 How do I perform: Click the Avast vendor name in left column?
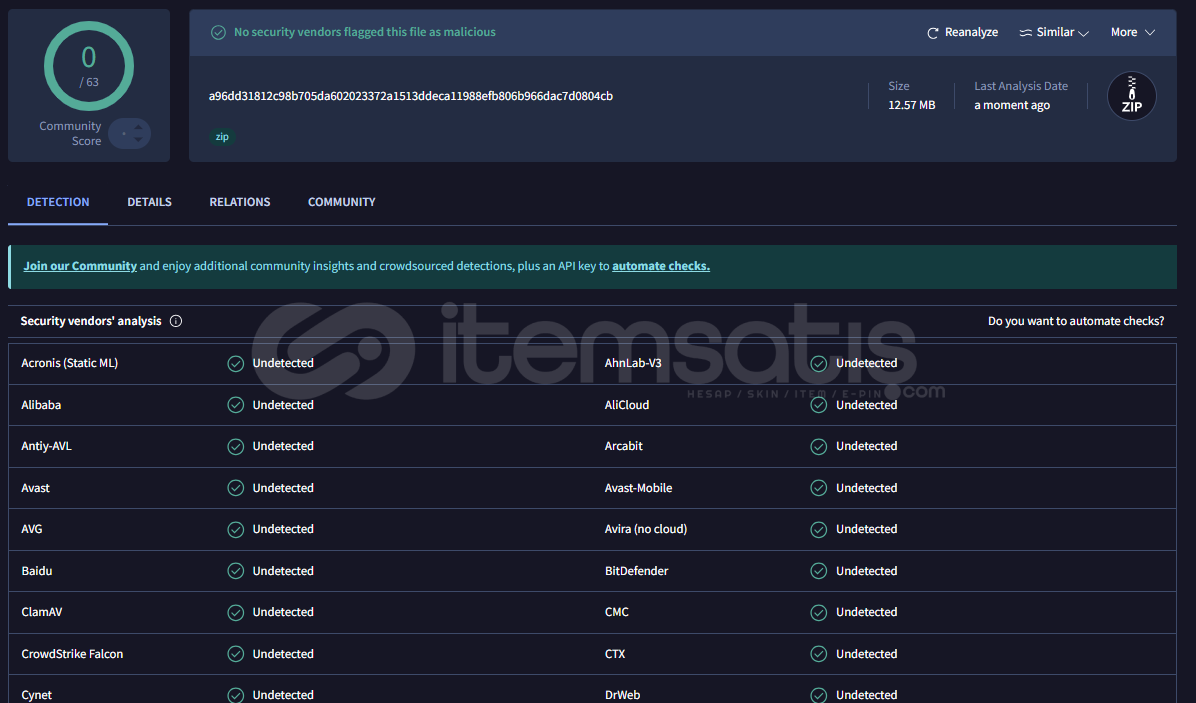[x=35, y=488]
